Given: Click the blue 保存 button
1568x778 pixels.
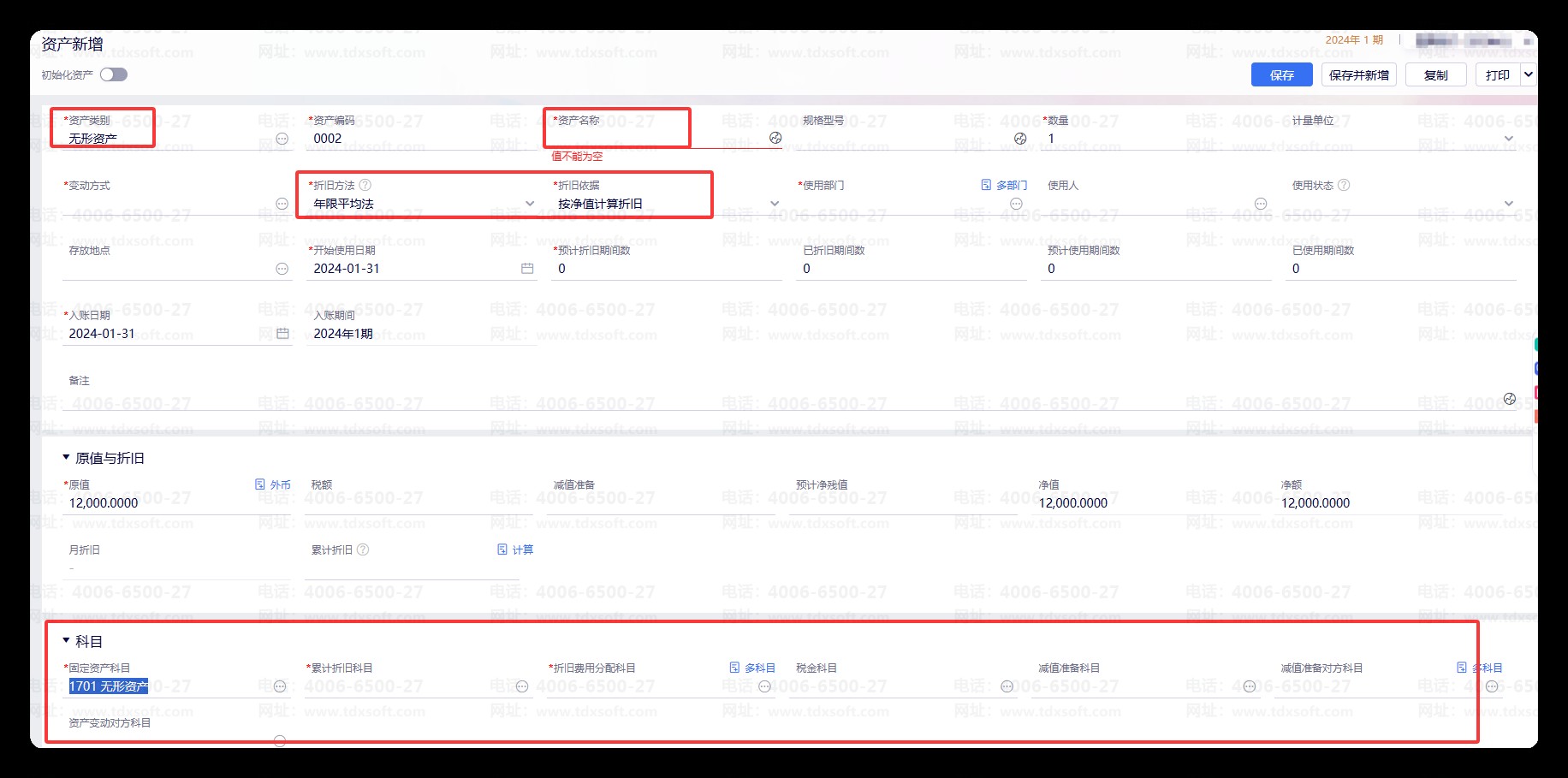Looking at the screenshot, I should (x=1281, y=75).
